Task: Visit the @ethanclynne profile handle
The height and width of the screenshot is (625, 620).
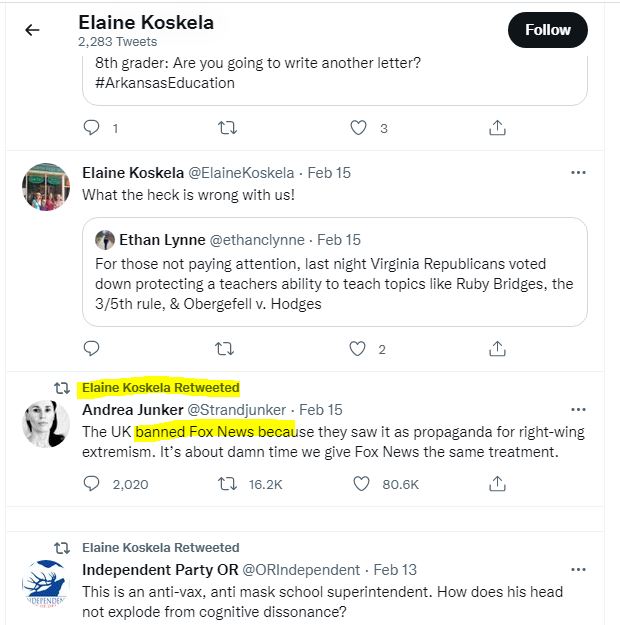Action: click(x=257, y=240)
